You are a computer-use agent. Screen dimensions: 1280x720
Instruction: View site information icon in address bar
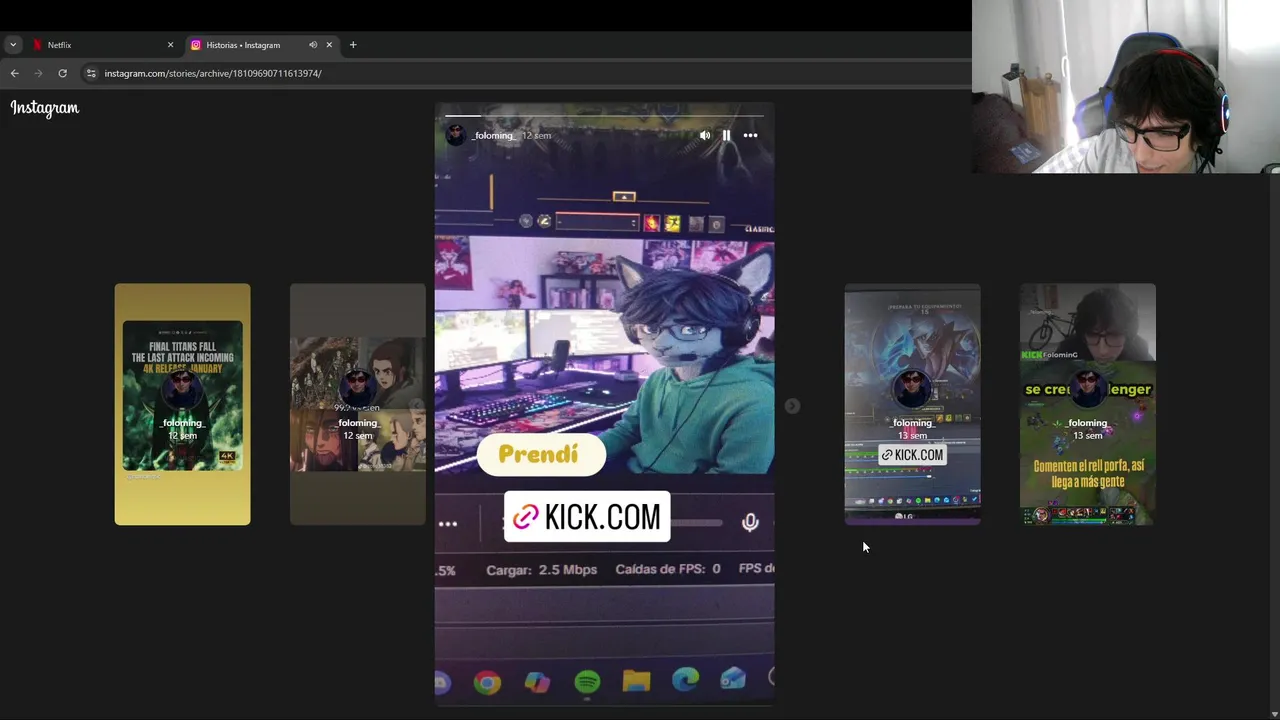[91, 73]
